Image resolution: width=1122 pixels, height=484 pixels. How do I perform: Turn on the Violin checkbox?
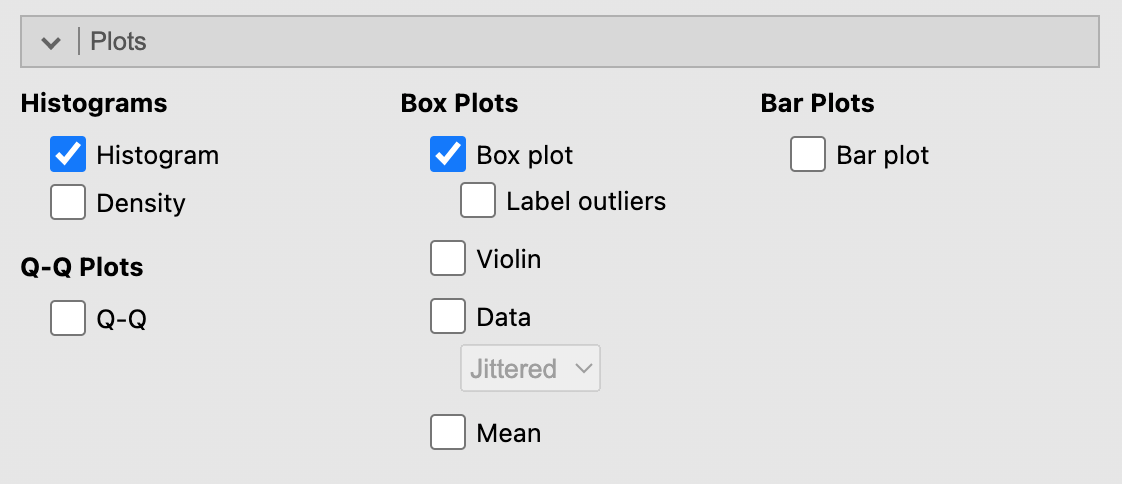click(x=448, y=259)
